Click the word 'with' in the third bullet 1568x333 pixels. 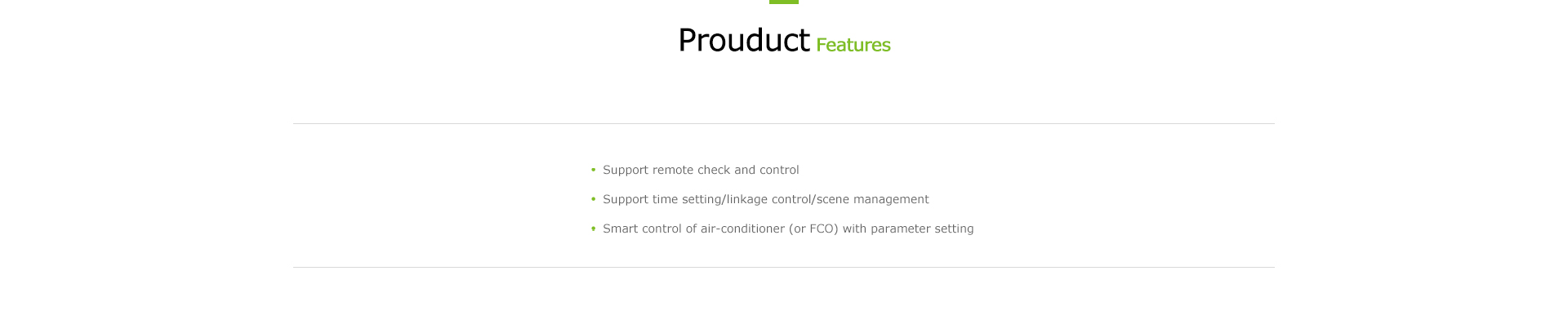coord(854,229)
